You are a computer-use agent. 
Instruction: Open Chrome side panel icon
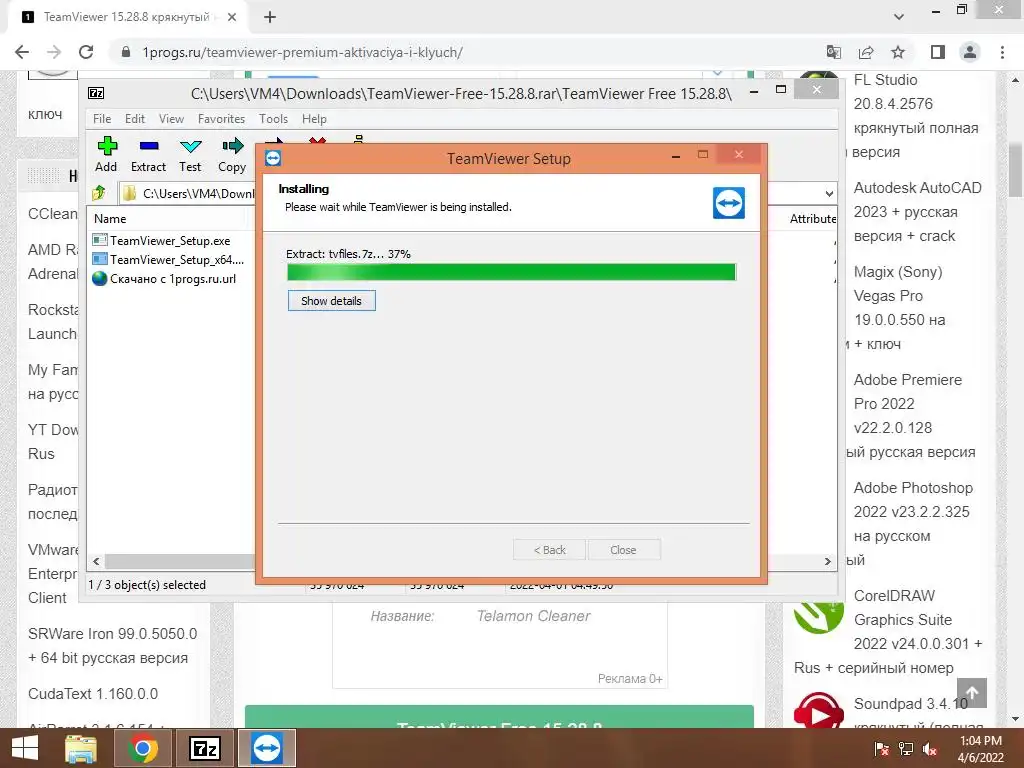coord(938,52)
